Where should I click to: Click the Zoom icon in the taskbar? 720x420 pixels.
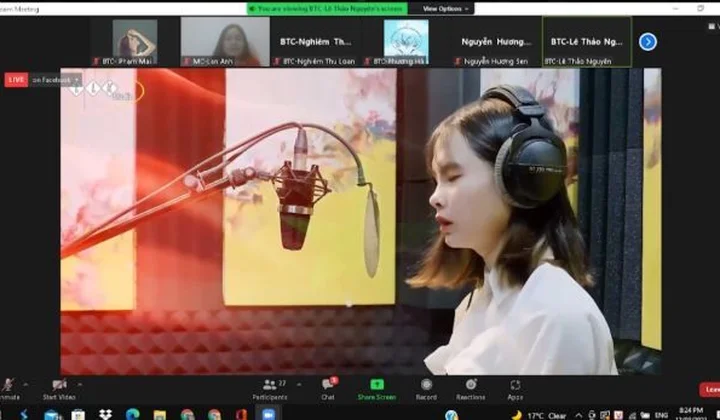[269, 414]
